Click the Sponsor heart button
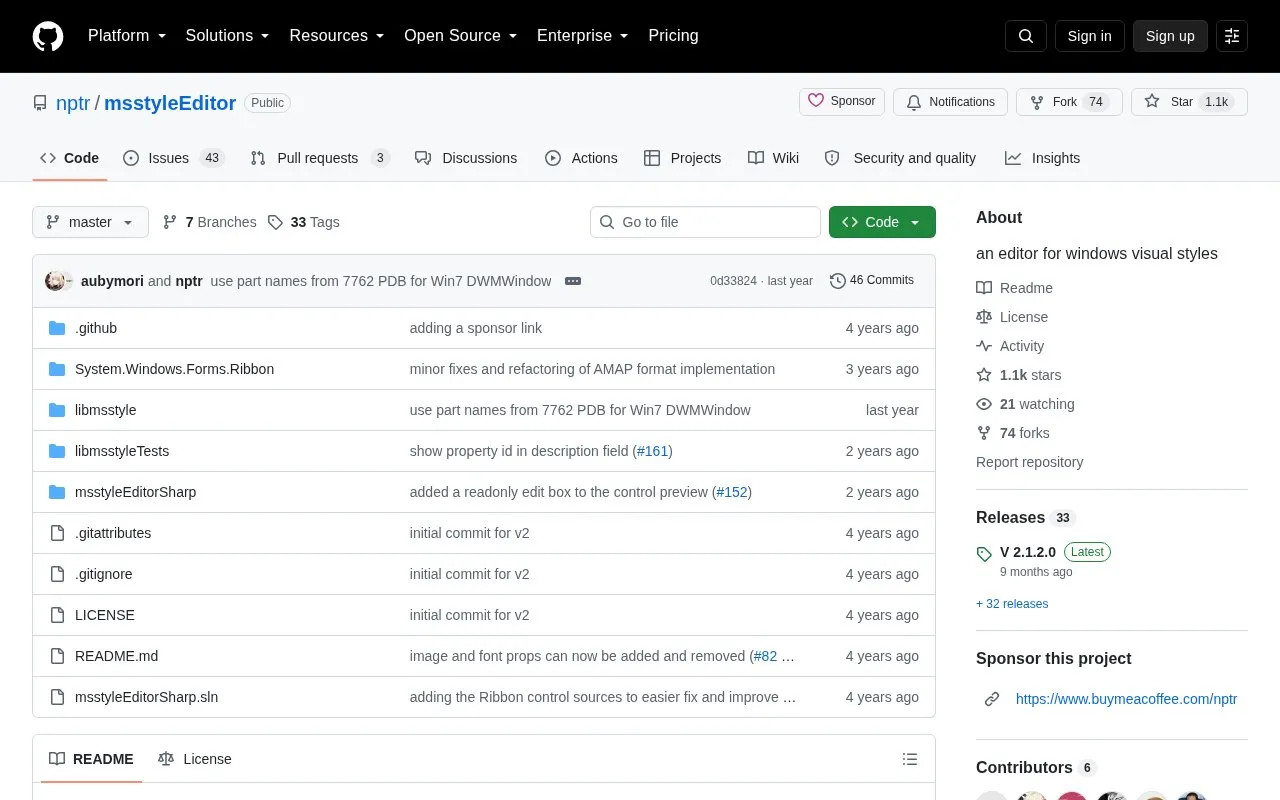 coord(842,102)
